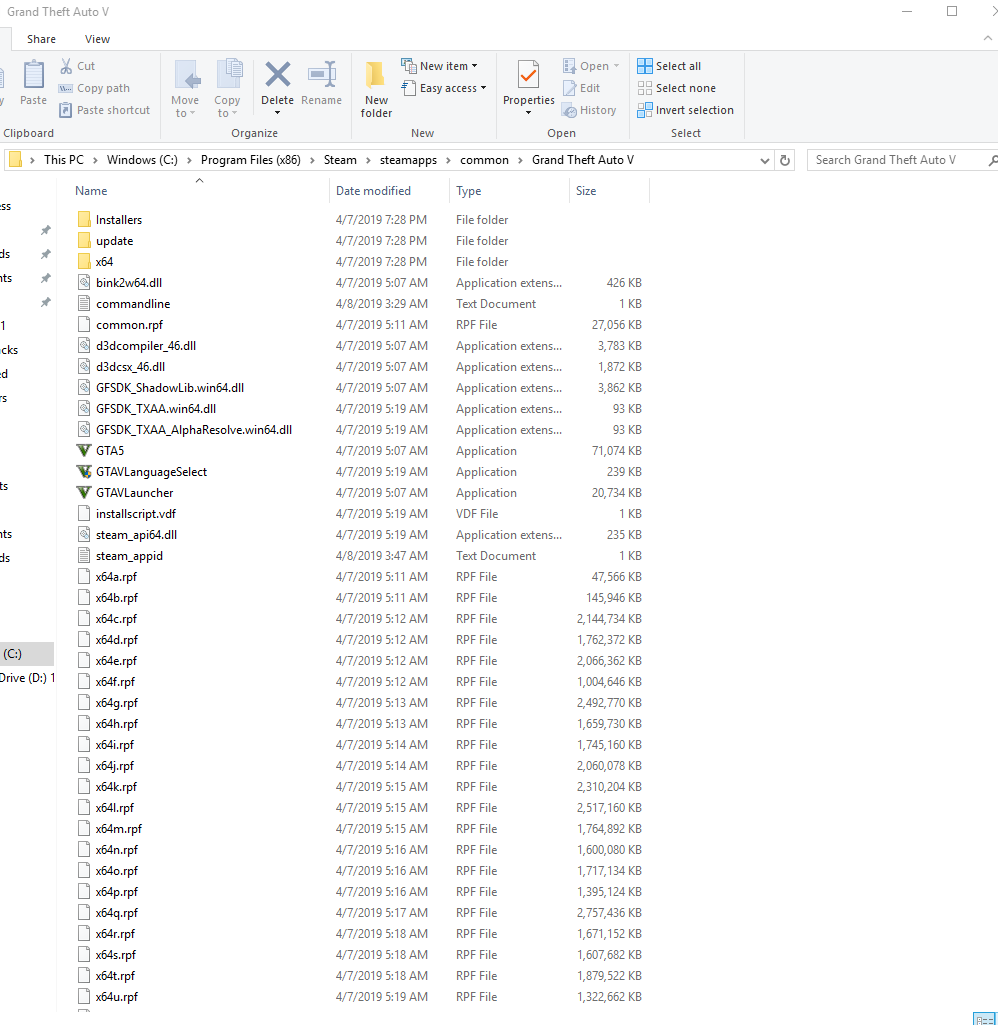Switch to the details view layout button
998x1025 pixels.
click(984, 1019)
